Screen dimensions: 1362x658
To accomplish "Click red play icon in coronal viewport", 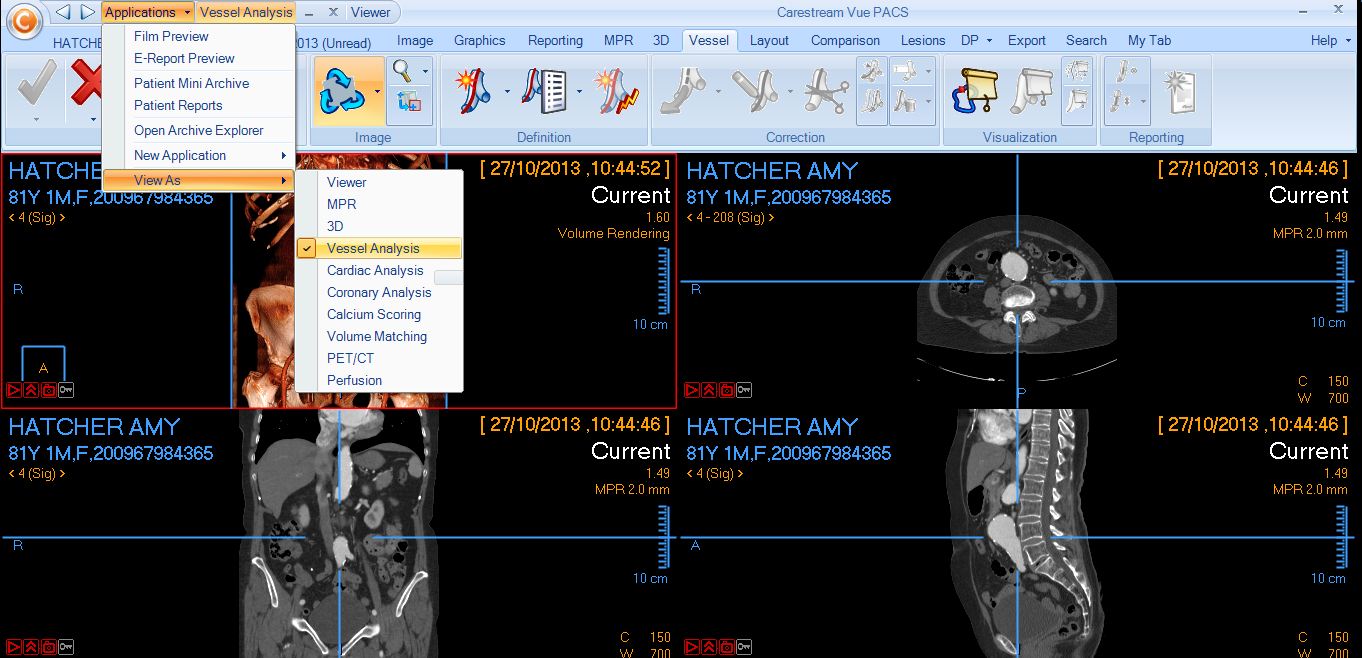I will click(x=14, y=647).
